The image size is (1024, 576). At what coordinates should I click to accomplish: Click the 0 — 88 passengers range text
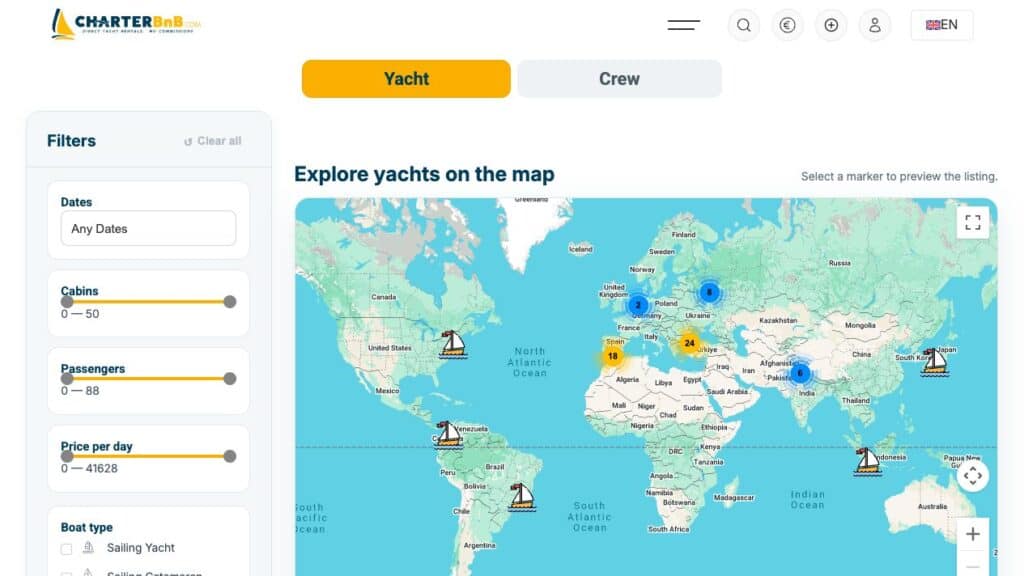pyautogui.click(x=80, y=391)
